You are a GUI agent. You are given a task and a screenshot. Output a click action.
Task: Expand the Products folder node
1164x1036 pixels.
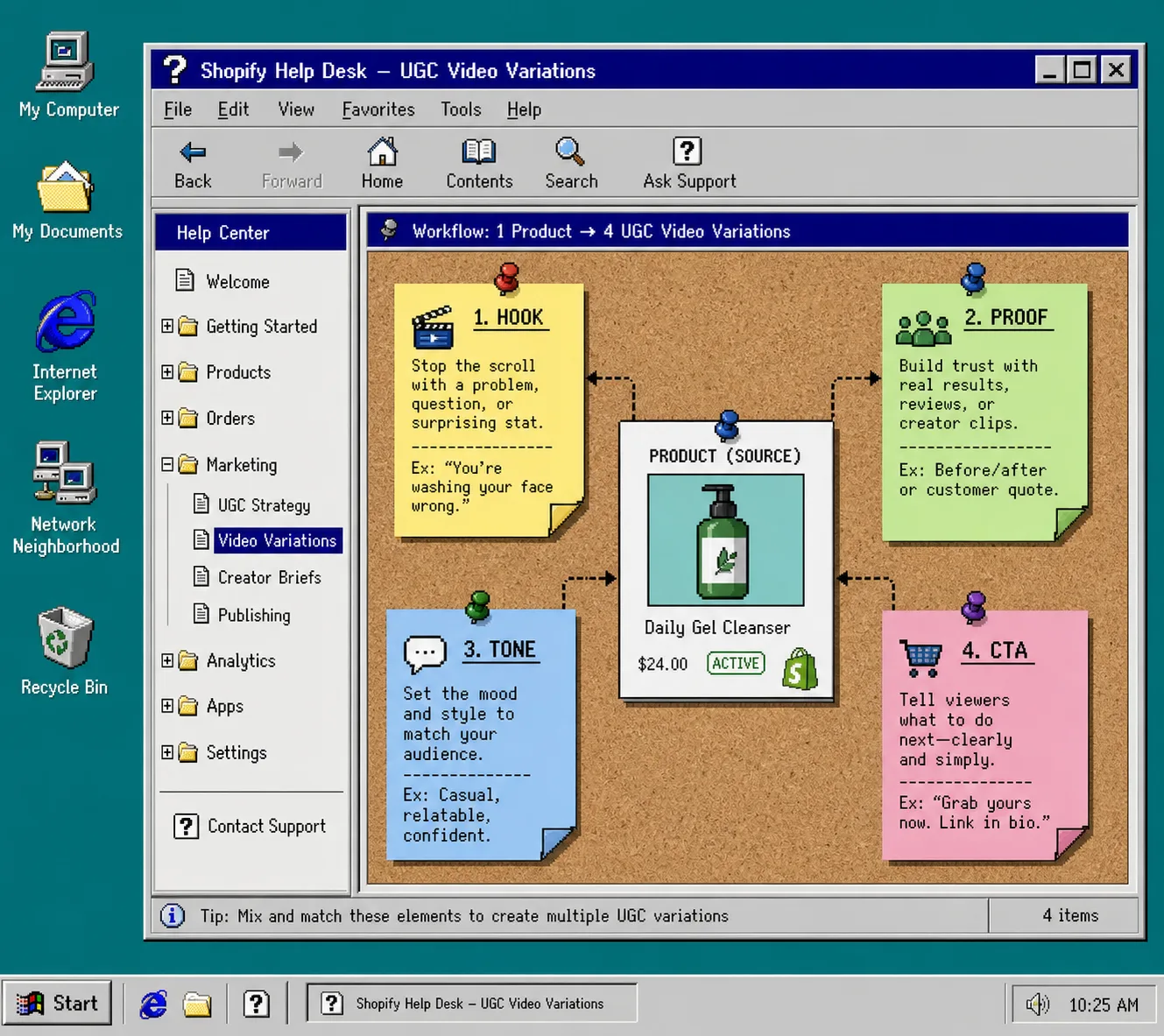pos(167,372)
